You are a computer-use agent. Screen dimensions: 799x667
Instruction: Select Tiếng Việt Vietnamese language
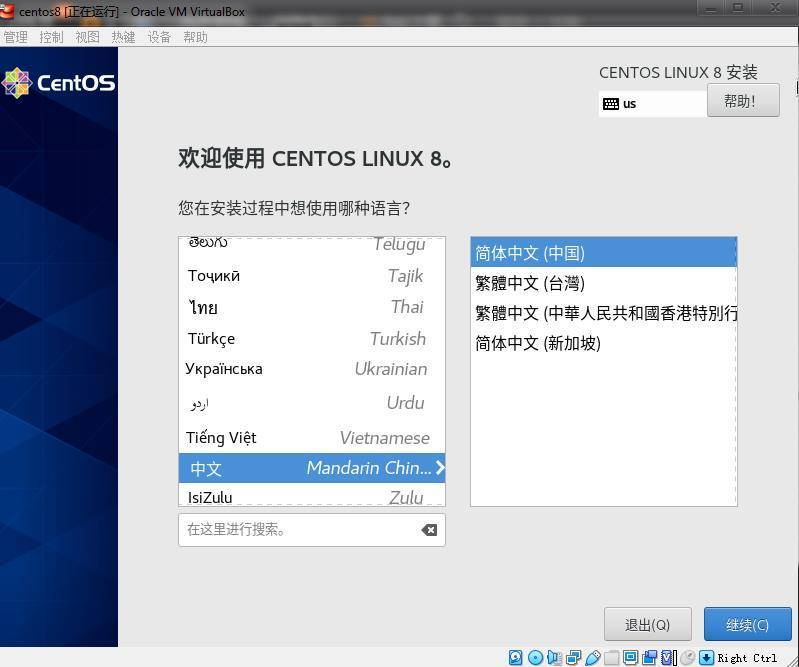pos(312,438)
